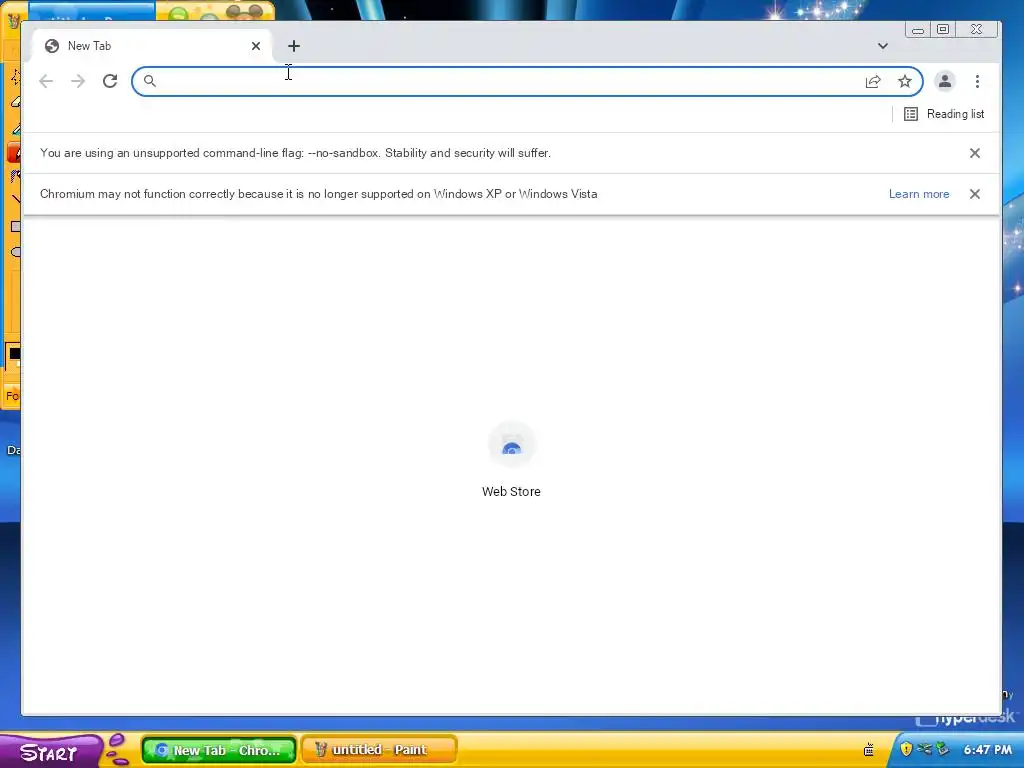Reload the current page
Viewport: 1024px width, 768px height.
[110, 81]
